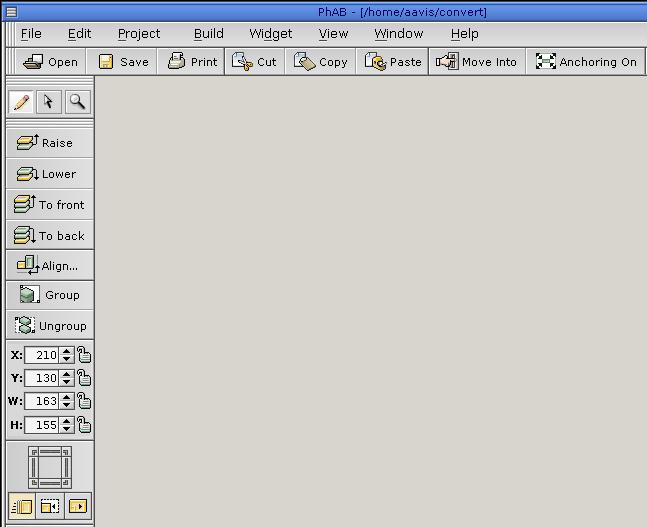
Task: Click the W value stepper arrows
Action: pyautogui.click(x=67, y=401)
